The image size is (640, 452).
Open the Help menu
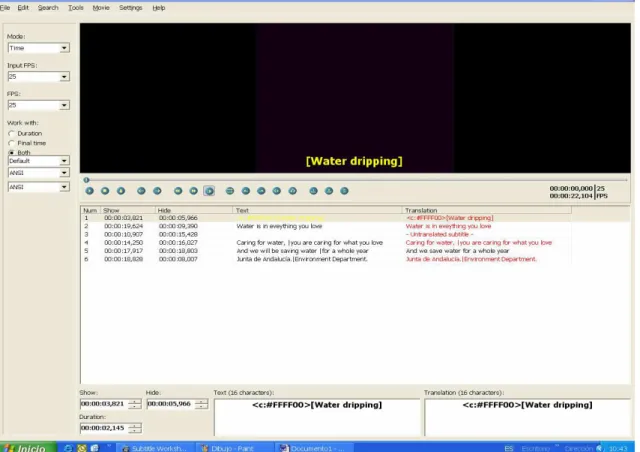coord(159,8)
